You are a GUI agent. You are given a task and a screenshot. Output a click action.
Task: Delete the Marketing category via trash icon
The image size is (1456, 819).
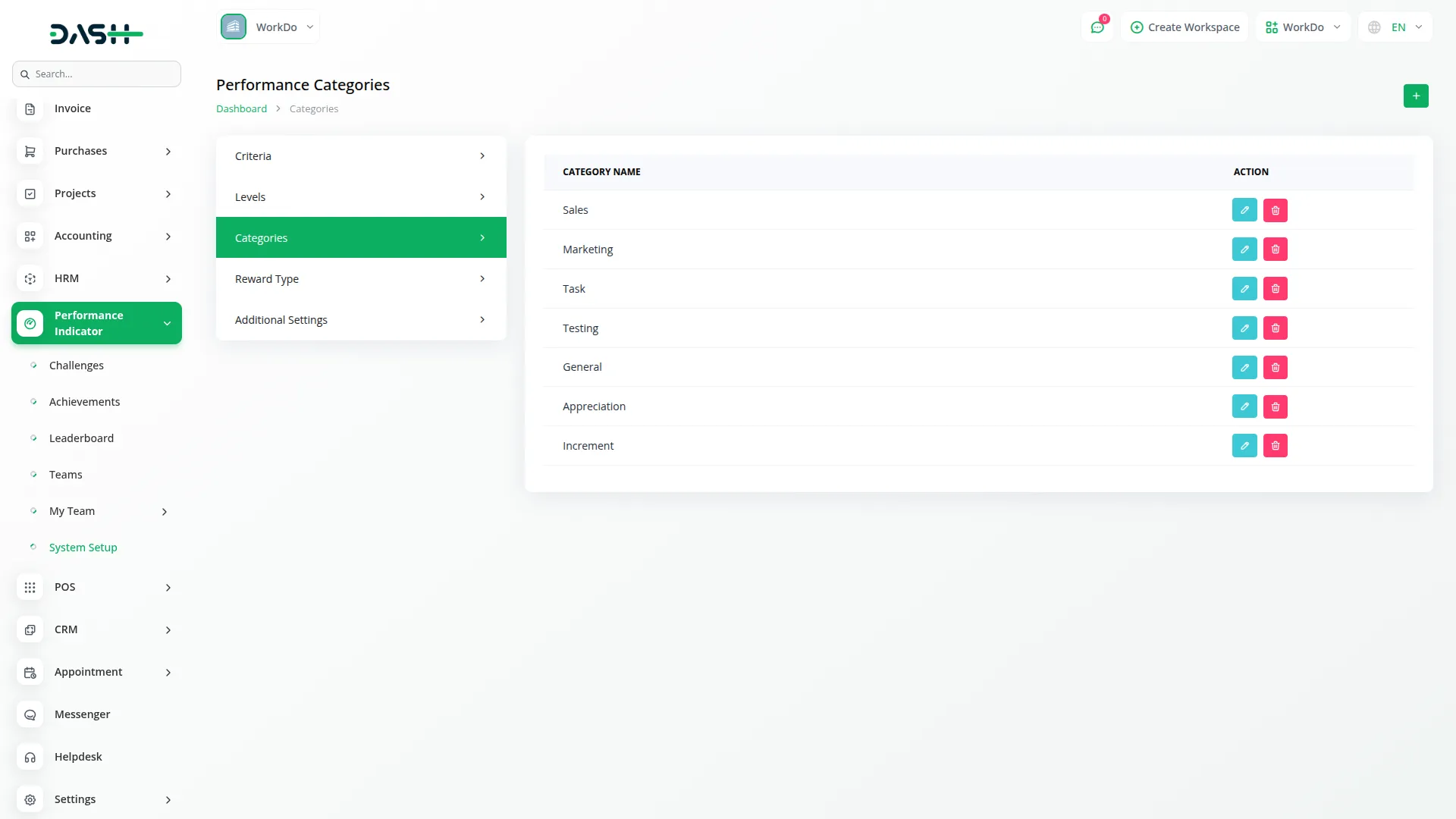pyautogui.click(x=1276, y=249)
